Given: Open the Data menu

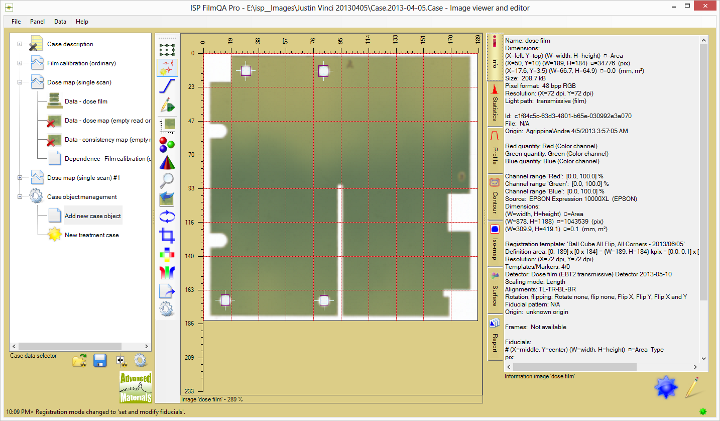Looking at the screenshot, I should (60, 22).
